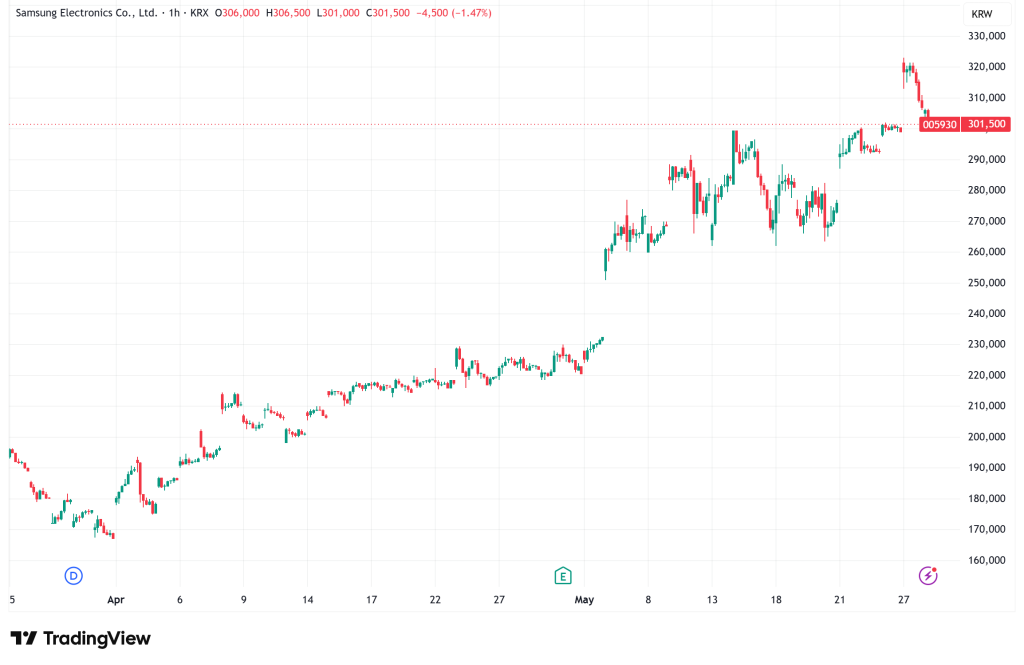Image resolution: width=1024 pixels, height=665 pixels.
Task: Click the open value O306,000
Action: [237, 13]
